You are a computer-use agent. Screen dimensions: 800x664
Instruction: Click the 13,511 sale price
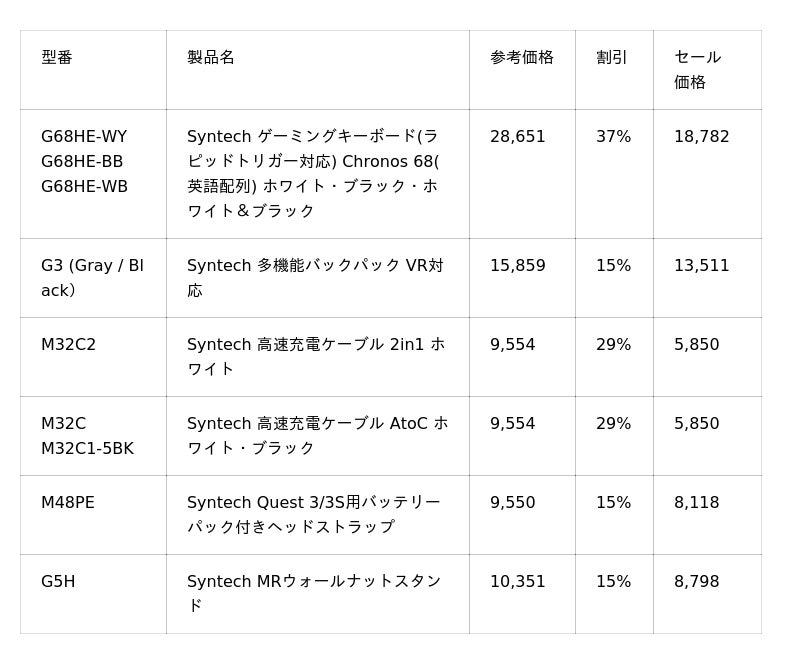701,266
